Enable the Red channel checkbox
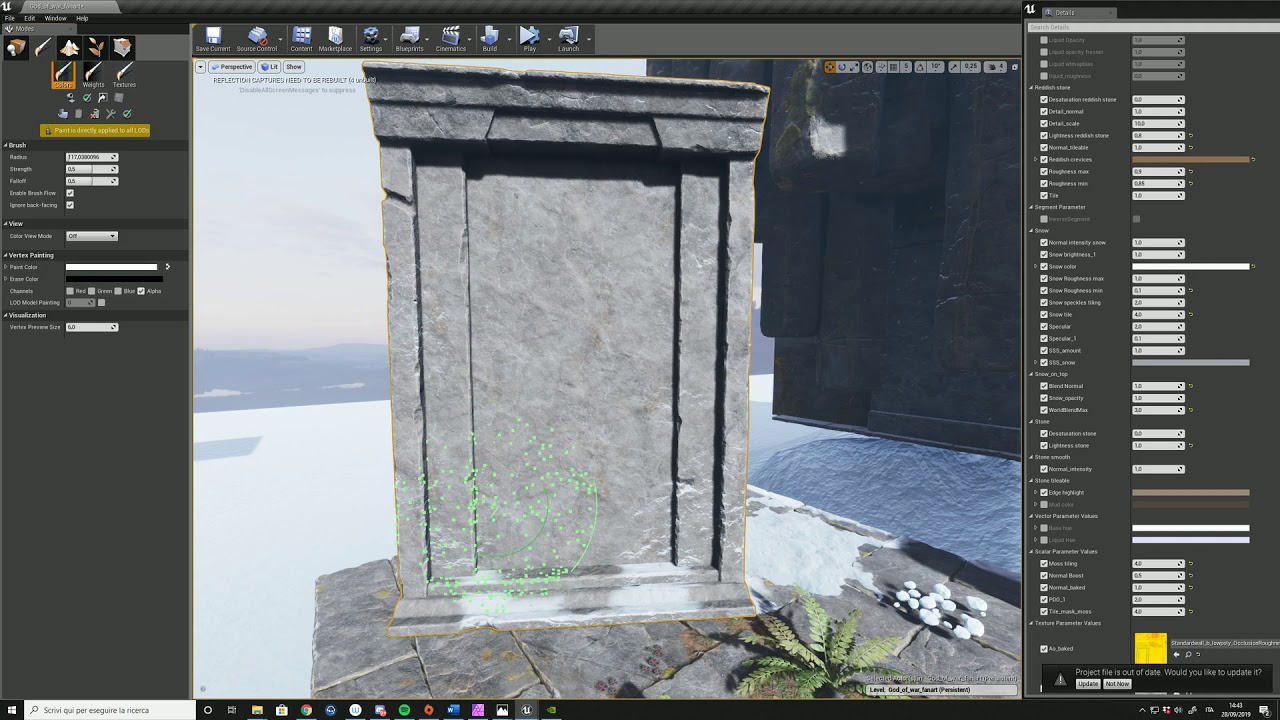 pyautogui.click(x=70, y=291)
